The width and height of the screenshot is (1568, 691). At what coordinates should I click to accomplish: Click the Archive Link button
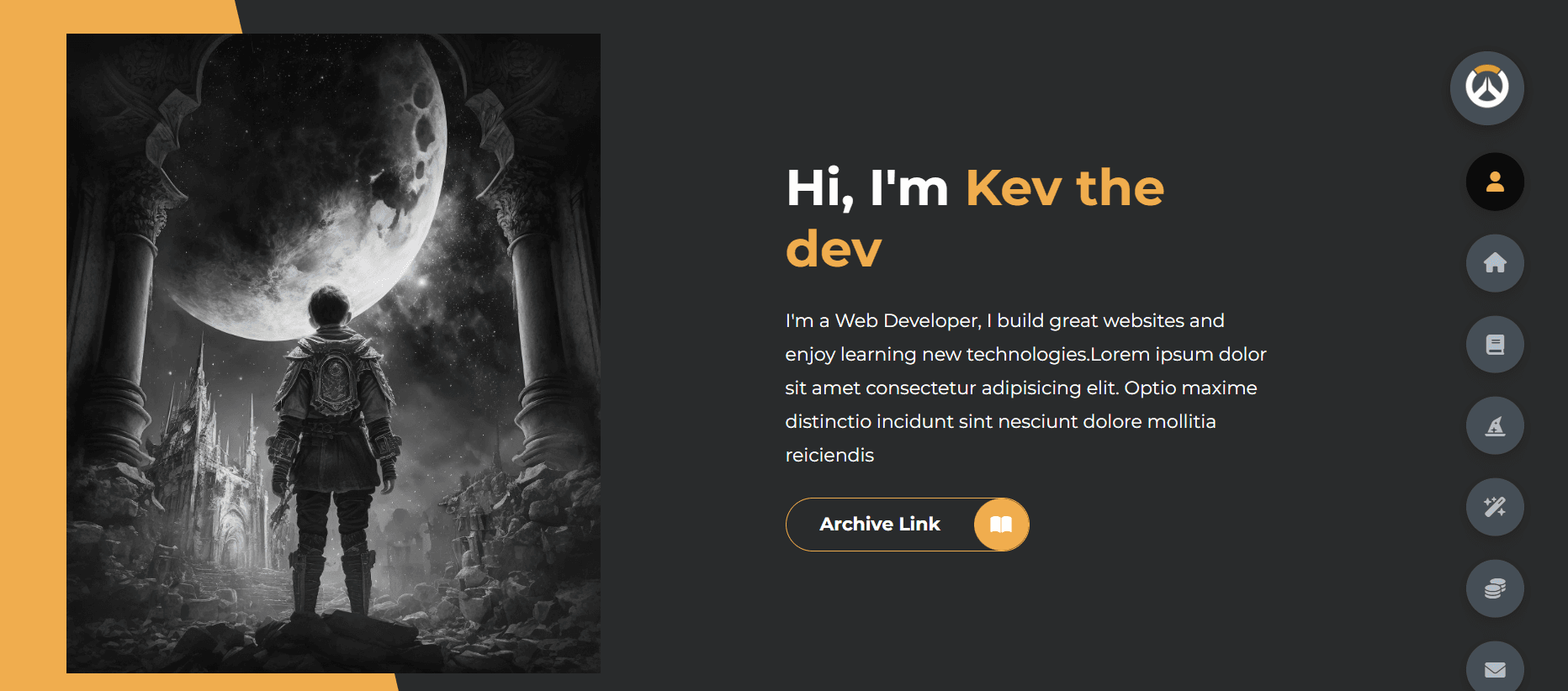click(x=907, y=525)
